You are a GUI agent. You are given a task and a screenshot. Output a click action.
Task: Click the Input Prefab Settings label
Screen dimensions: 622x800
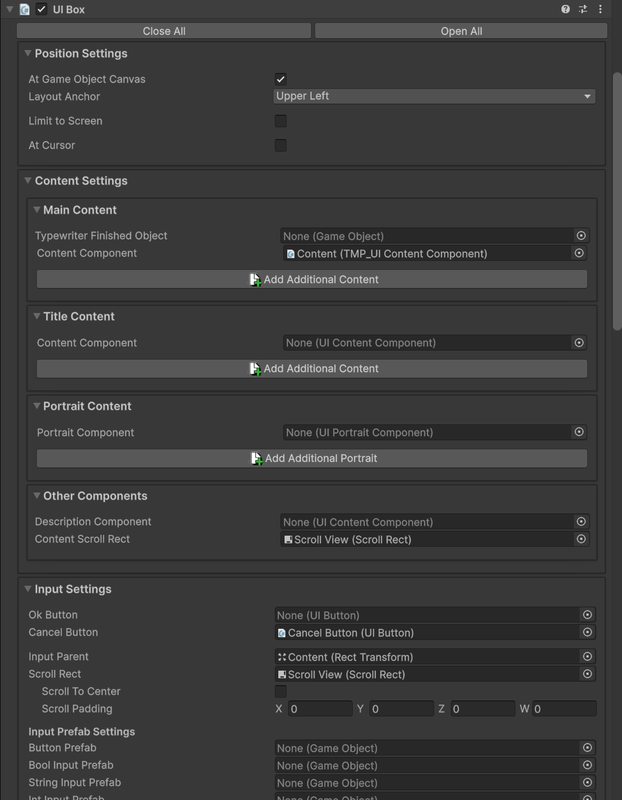pos(82,732)
